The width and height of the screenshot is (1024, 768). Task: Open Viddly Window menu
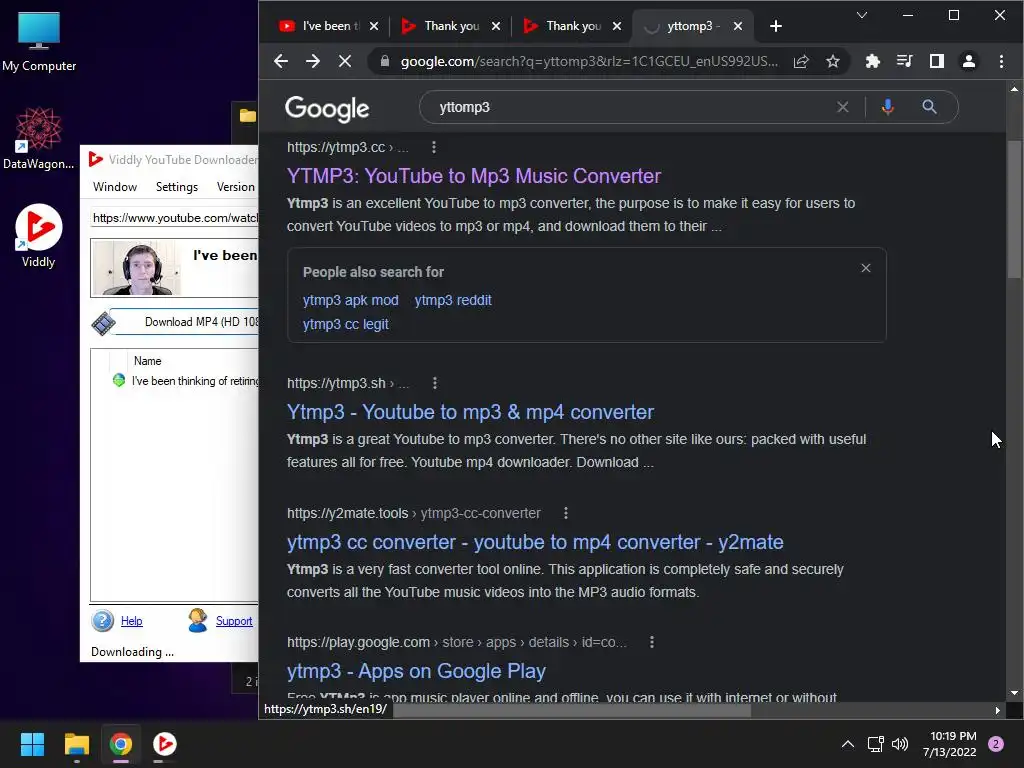(115, 187)
